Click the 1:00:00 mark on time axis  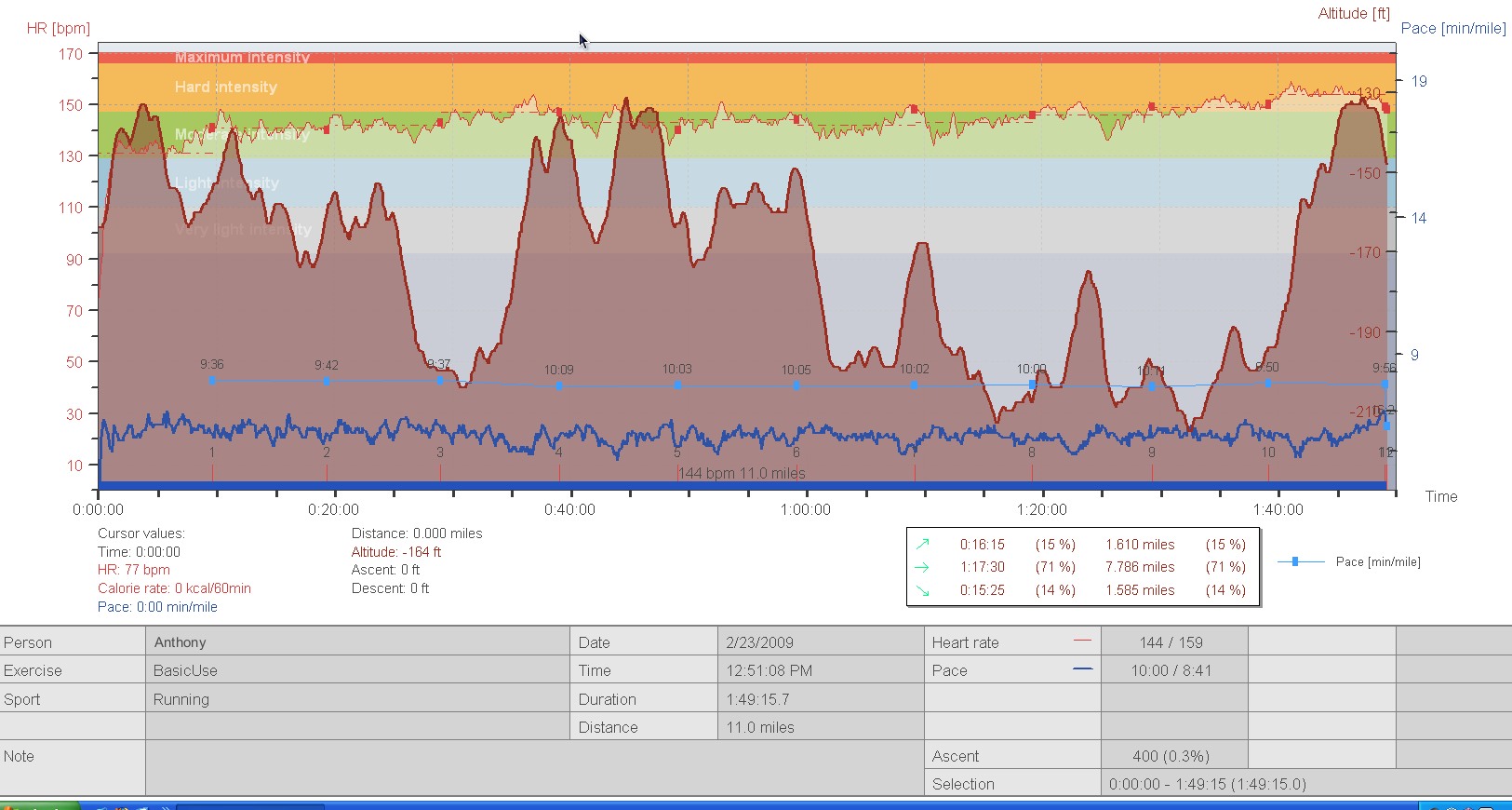pyautogui.click(x=806, y=509)
